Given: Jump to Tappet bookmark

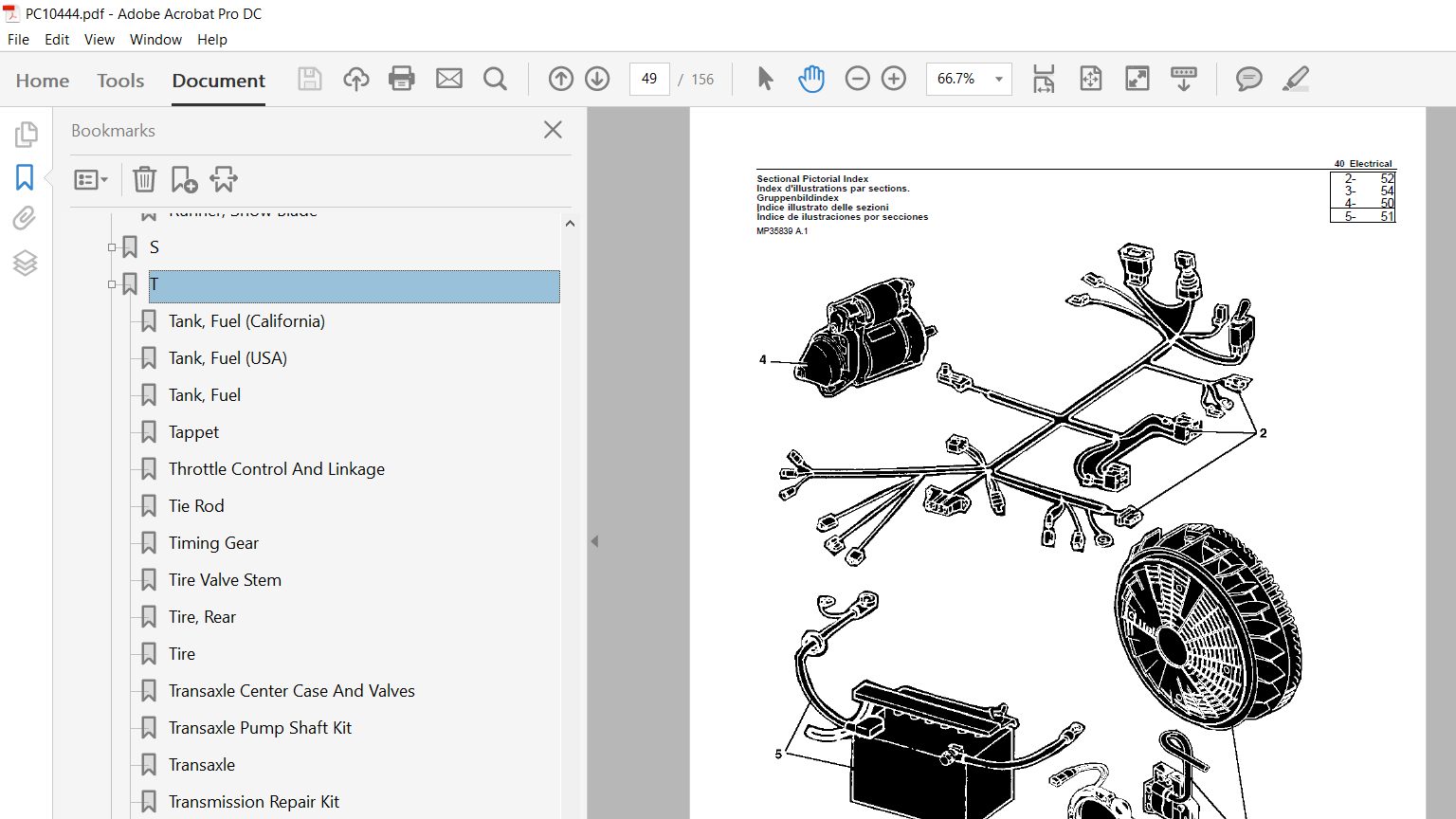Looking at the screenshot, I should [x=193, y=432].
